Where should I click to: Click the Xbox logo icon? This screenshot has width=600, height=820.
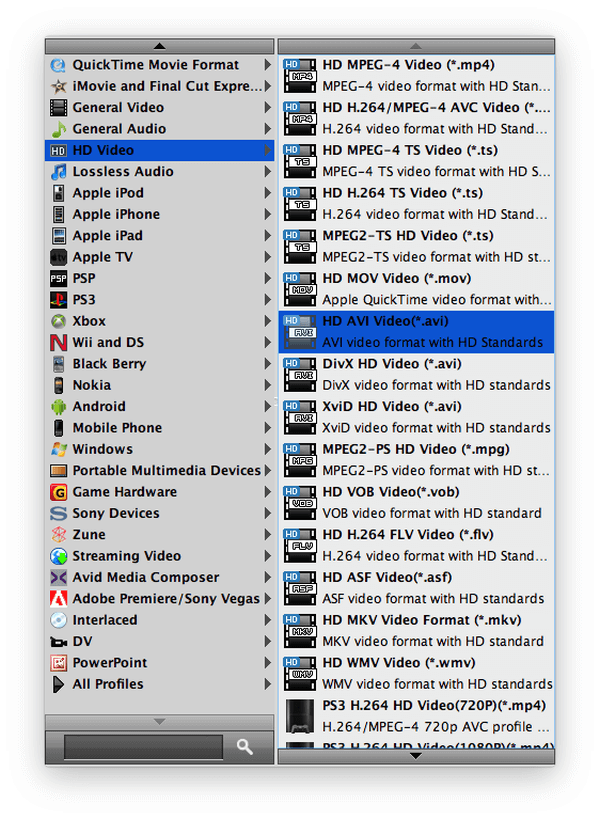[x=58, y=321]
